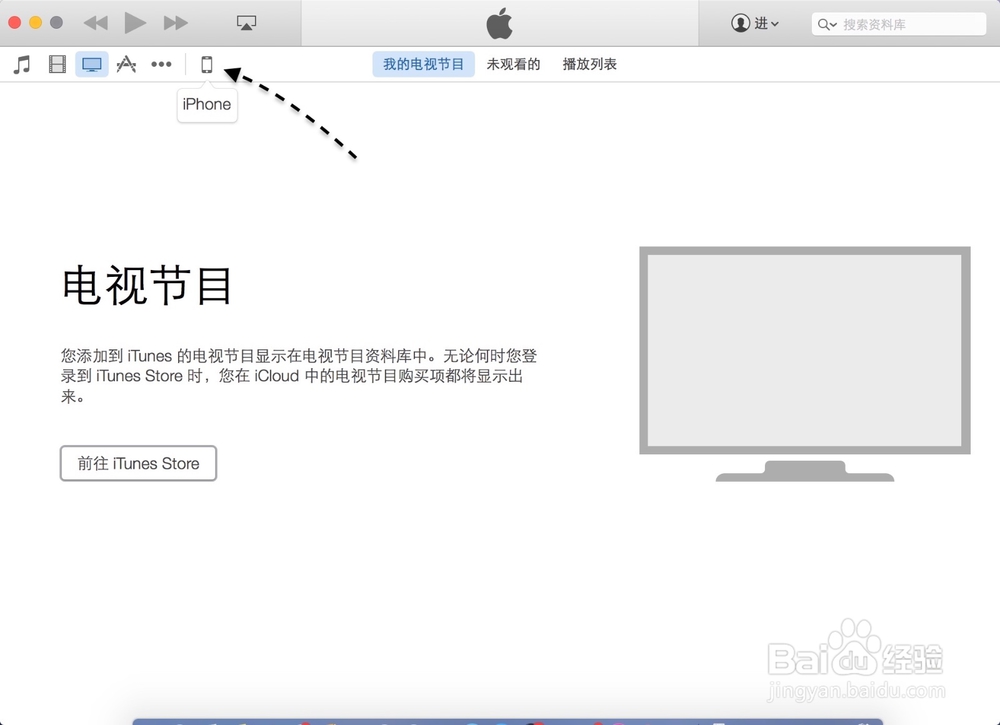Screen dimensions: 1000x725
Task: Click the AirPlay icon in the toolbar
Action: coord(245,21)
